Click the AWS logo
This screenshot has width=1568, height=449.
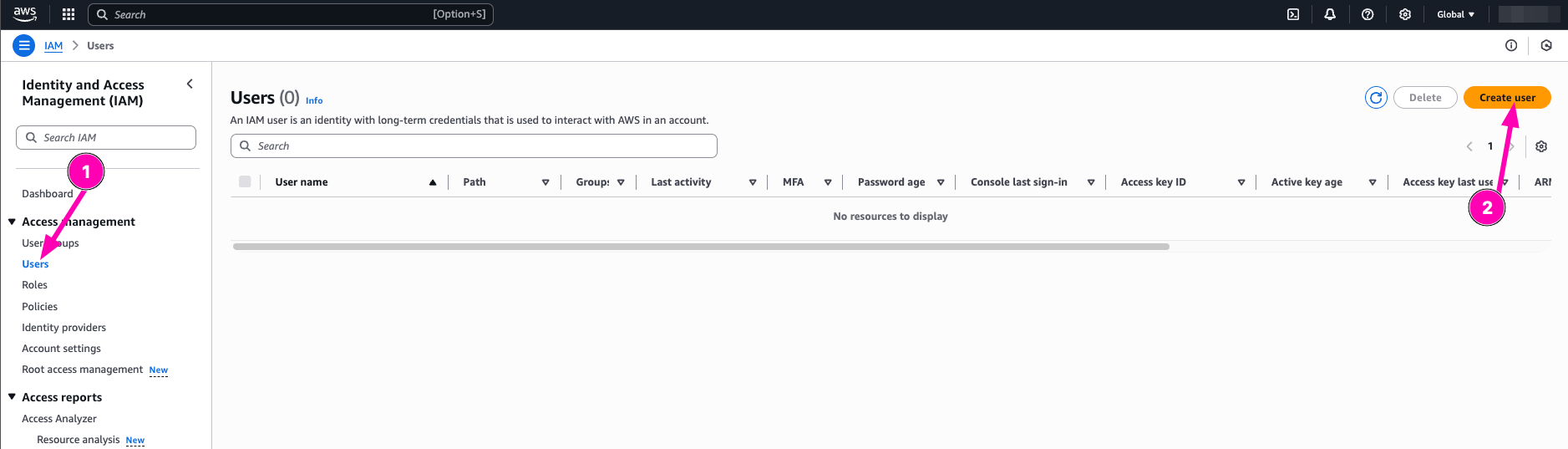[25, 14]
